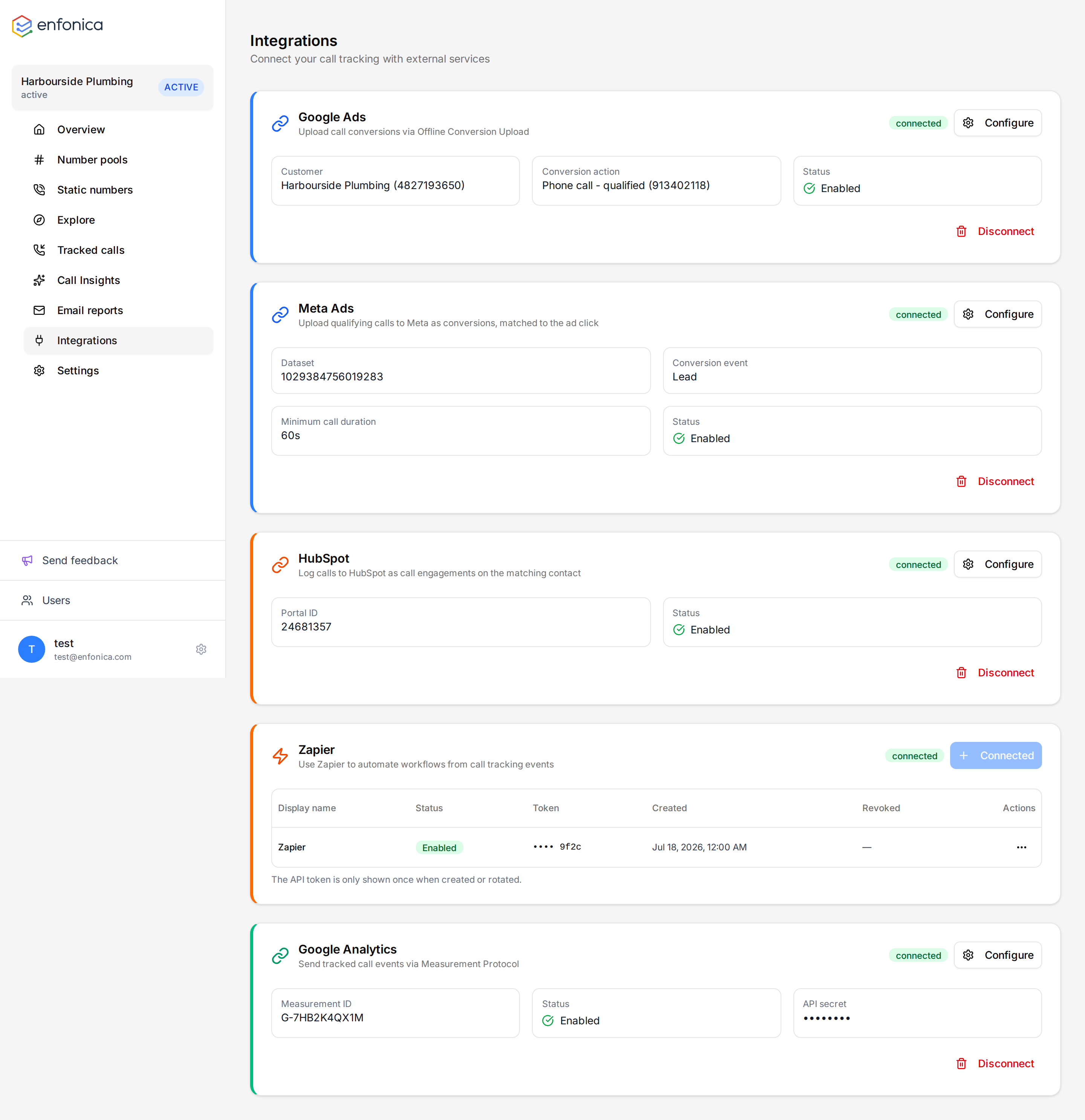1085x1120 pixels.
Task: Click trash icon in HubSpot card
Action: coord(961,673)
